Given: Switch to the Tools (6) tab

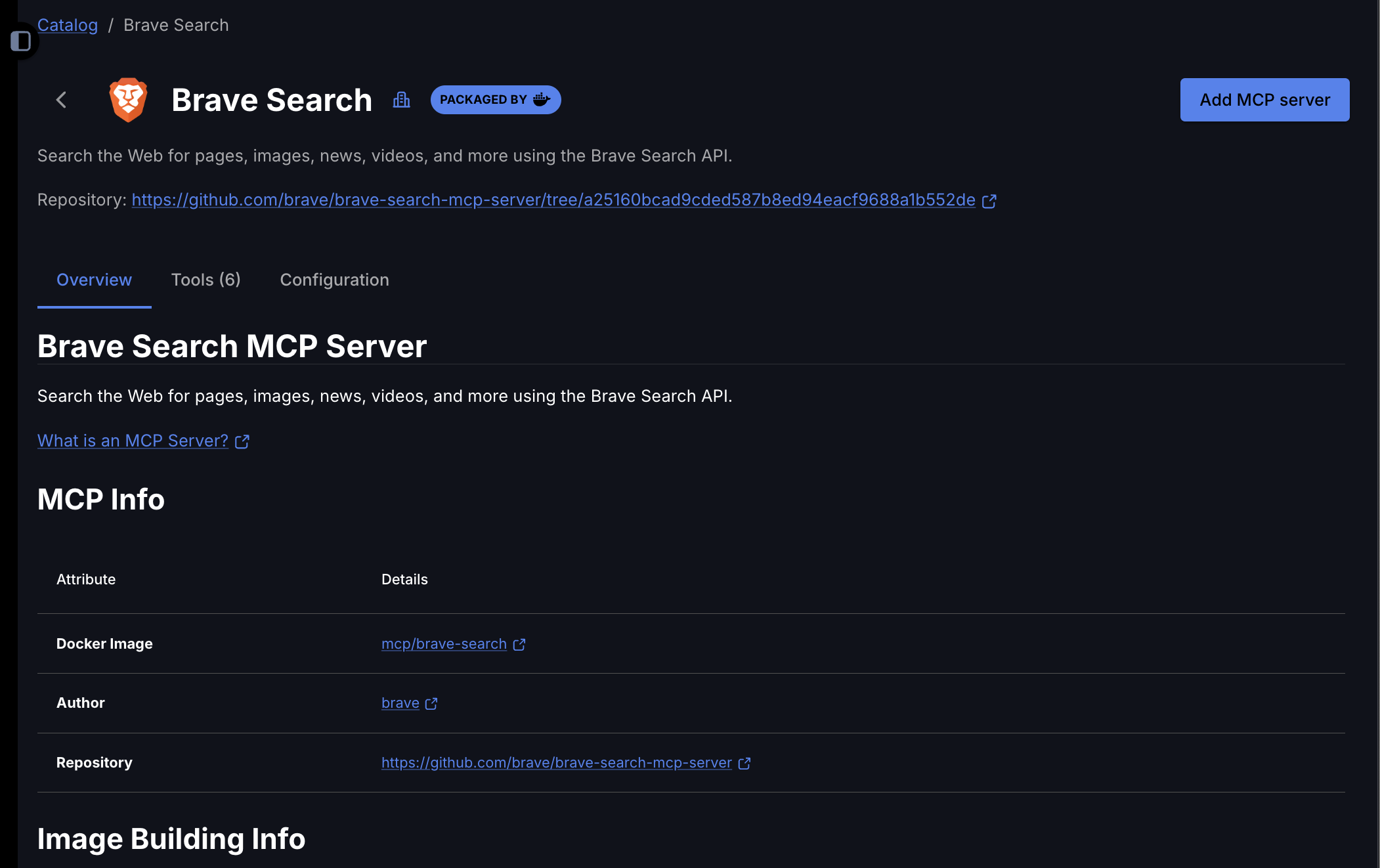Looking at the screenshot, I should click(x=205, y=280).
